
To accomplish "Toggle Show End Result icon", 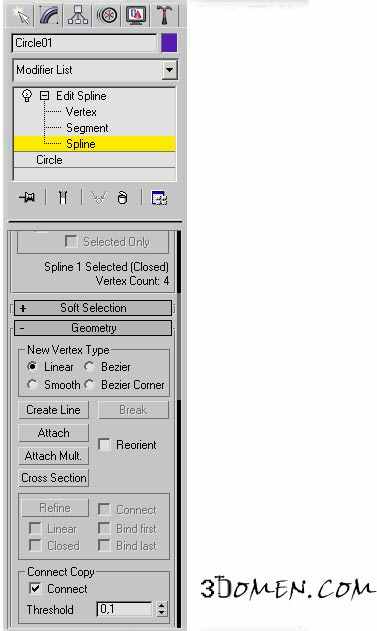I will (x=62, y=198).
